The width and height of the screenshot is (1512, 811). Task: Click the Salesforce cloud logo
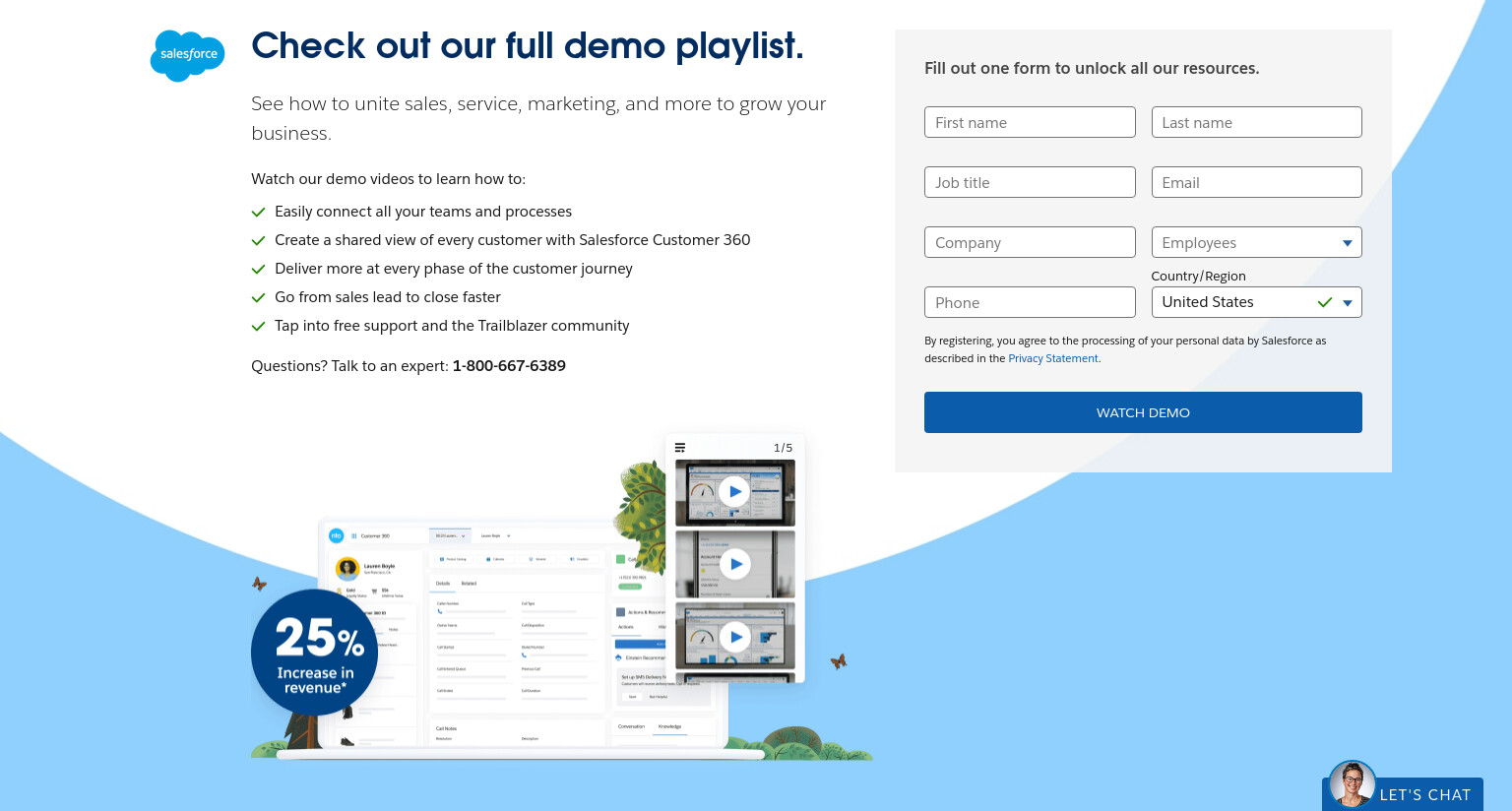(x=187, y=55)
